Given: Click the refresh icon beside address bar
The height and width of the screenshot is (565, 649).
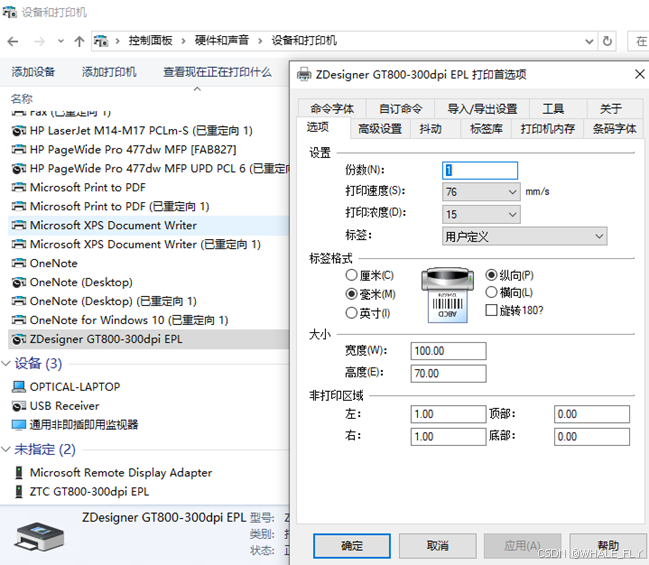Looking at the screenshot, I should 607,41.
